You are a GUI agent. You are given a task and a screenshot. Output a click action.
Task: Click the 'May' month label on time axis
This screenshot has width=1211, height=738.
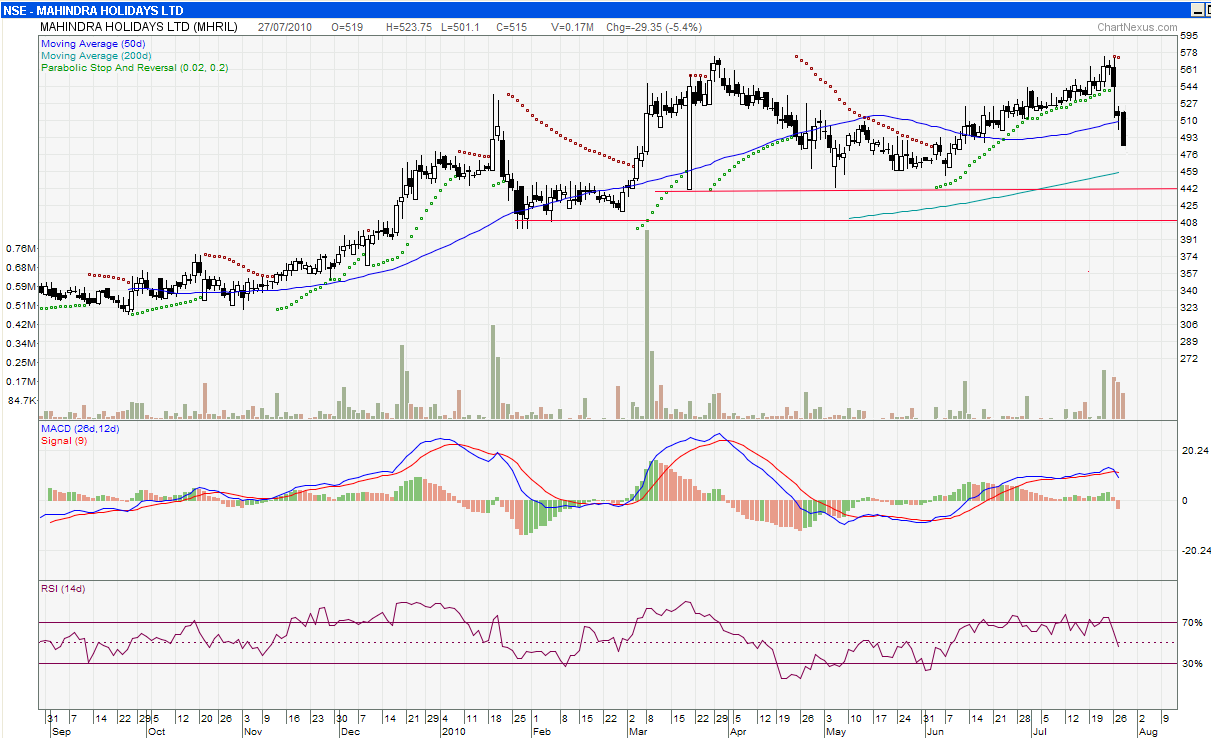coord(836,731)
